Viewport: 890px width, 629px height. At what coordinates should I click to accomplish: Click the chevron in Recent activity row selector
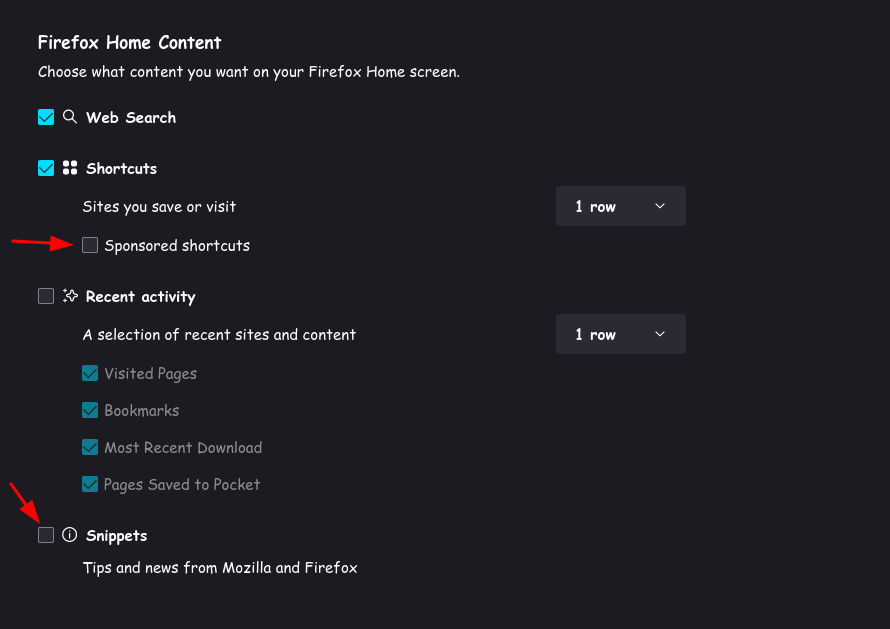[660, 334]
